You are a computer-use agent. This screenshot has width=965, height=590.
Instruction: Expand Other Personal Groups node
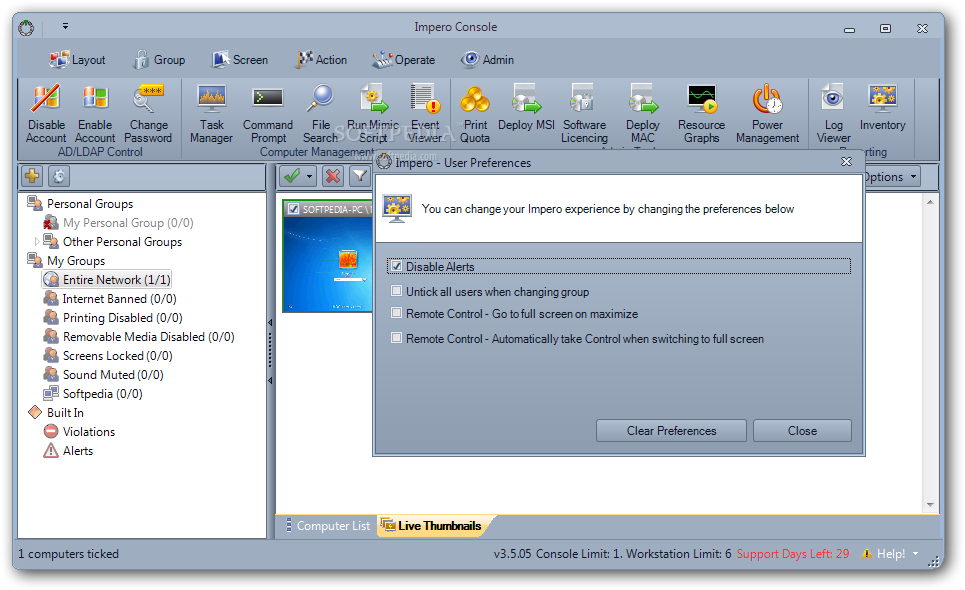coord(36,241)
